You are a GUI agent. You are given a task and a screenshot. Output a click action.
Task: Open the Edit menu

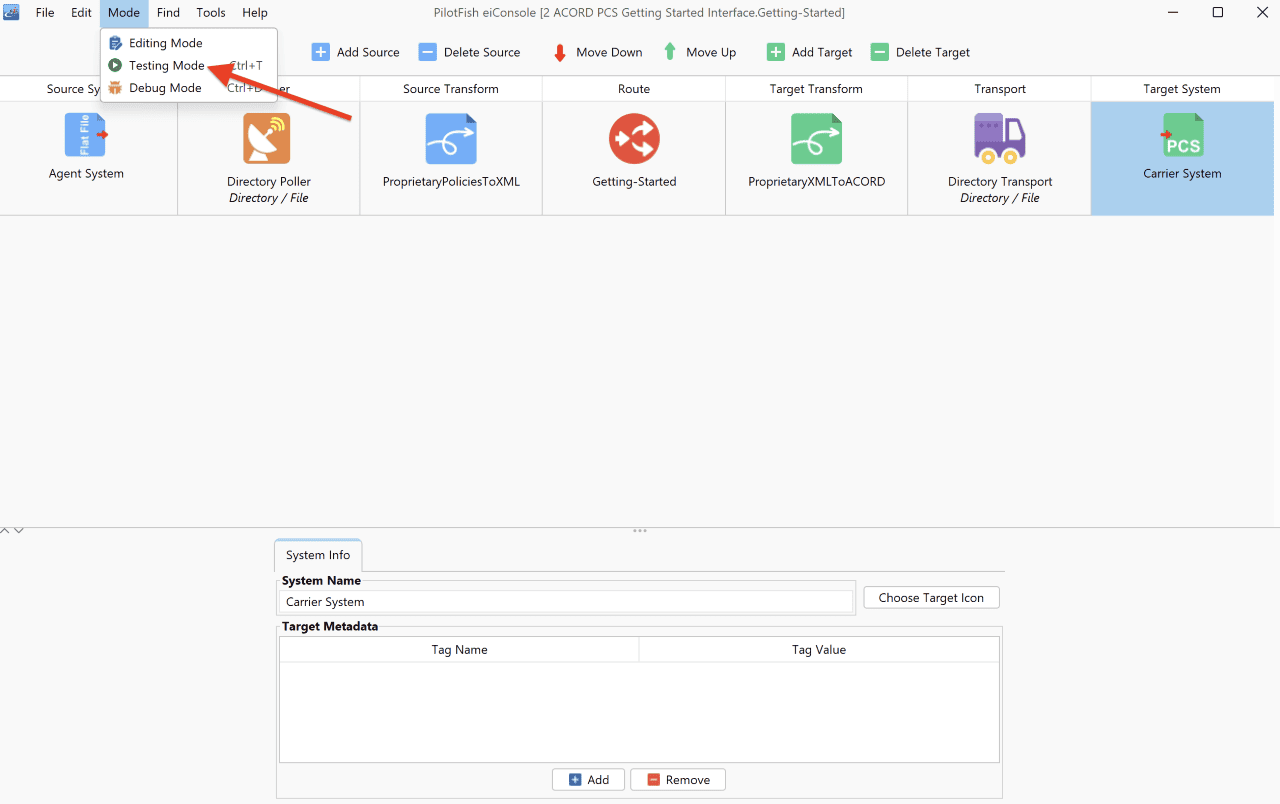tap(81, 13)
